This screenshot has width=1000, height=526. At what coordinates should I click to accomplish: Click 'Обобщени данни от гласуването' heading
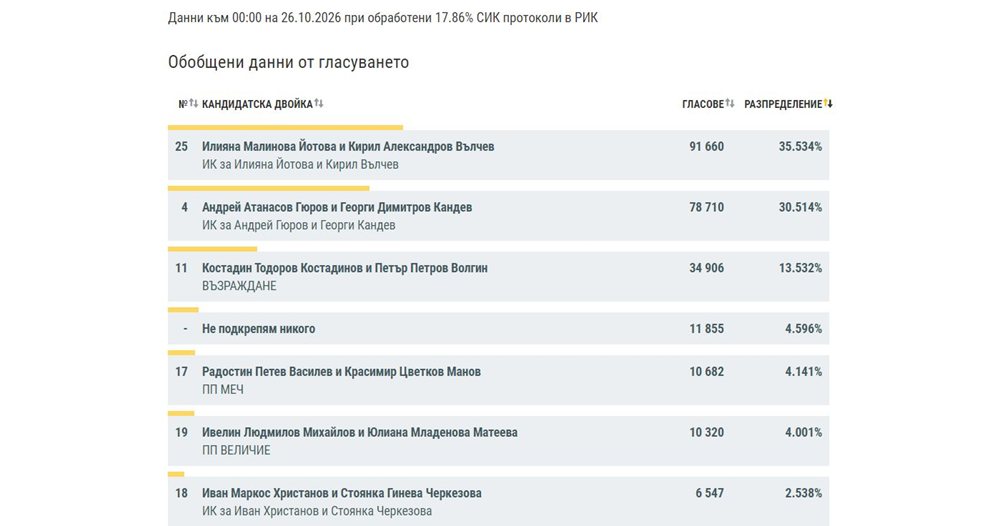[288, 62]
